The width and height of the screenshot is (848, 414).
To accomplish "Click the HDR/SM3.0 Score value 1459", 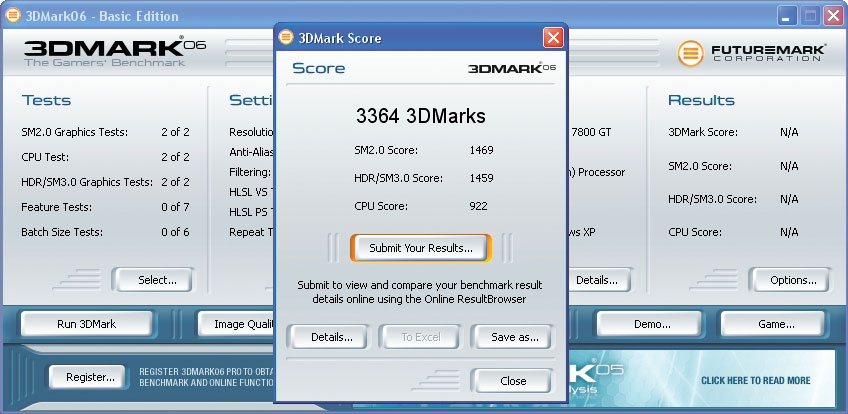I will click(481, 178).
